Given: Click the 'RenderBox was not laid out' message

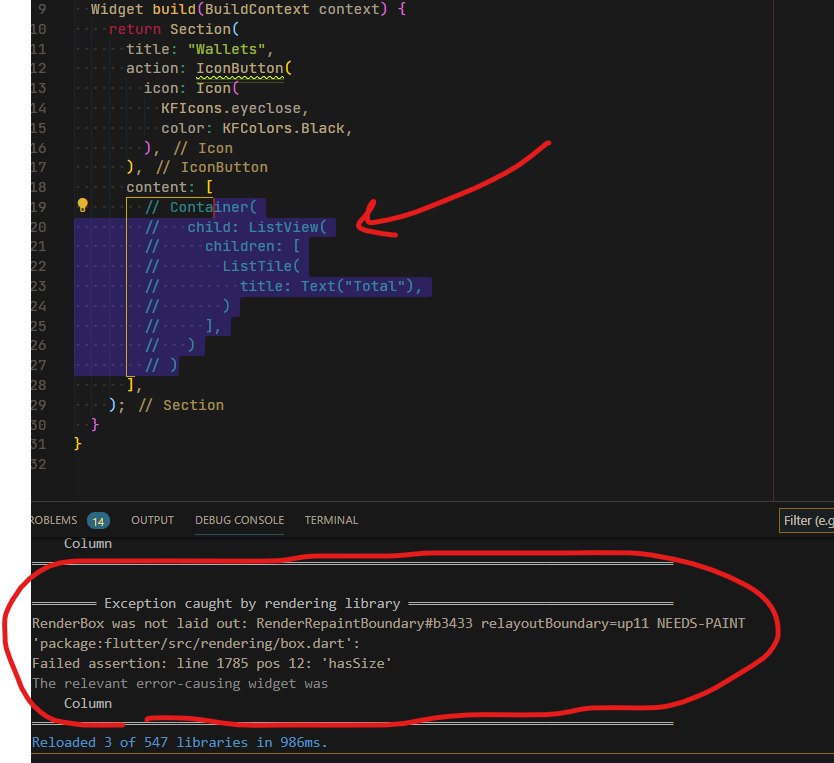Looking at the screenshot, I should coord(388,623).
